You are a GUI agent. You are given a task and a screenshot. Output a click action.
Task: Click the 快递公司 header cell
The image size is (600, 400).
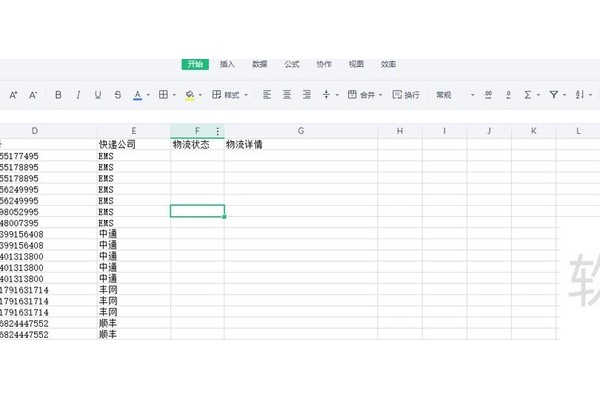click(134, 144)
